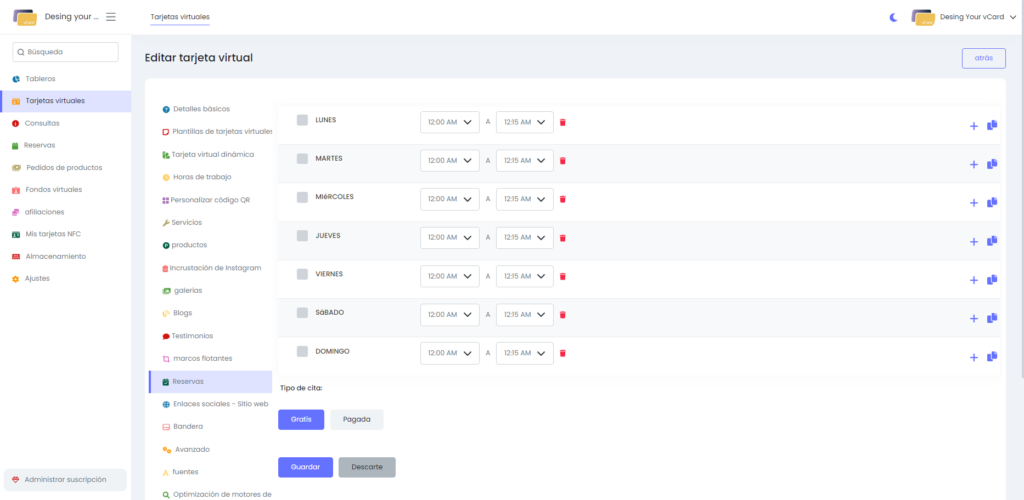1024x500 pixels.
Task: Delete the LUNES time slot with trash icon
Action: point(562,122)
